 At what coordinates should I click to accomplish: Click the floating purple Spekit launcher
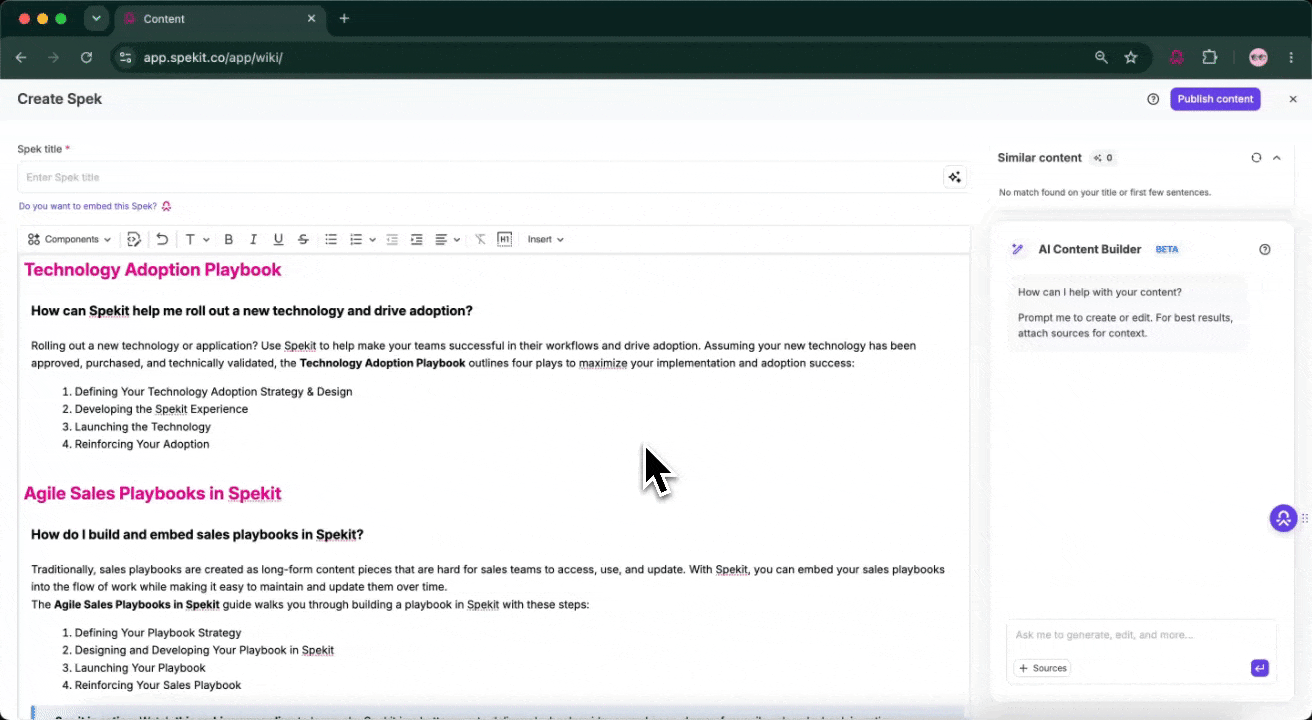(x=1283, y=518)
